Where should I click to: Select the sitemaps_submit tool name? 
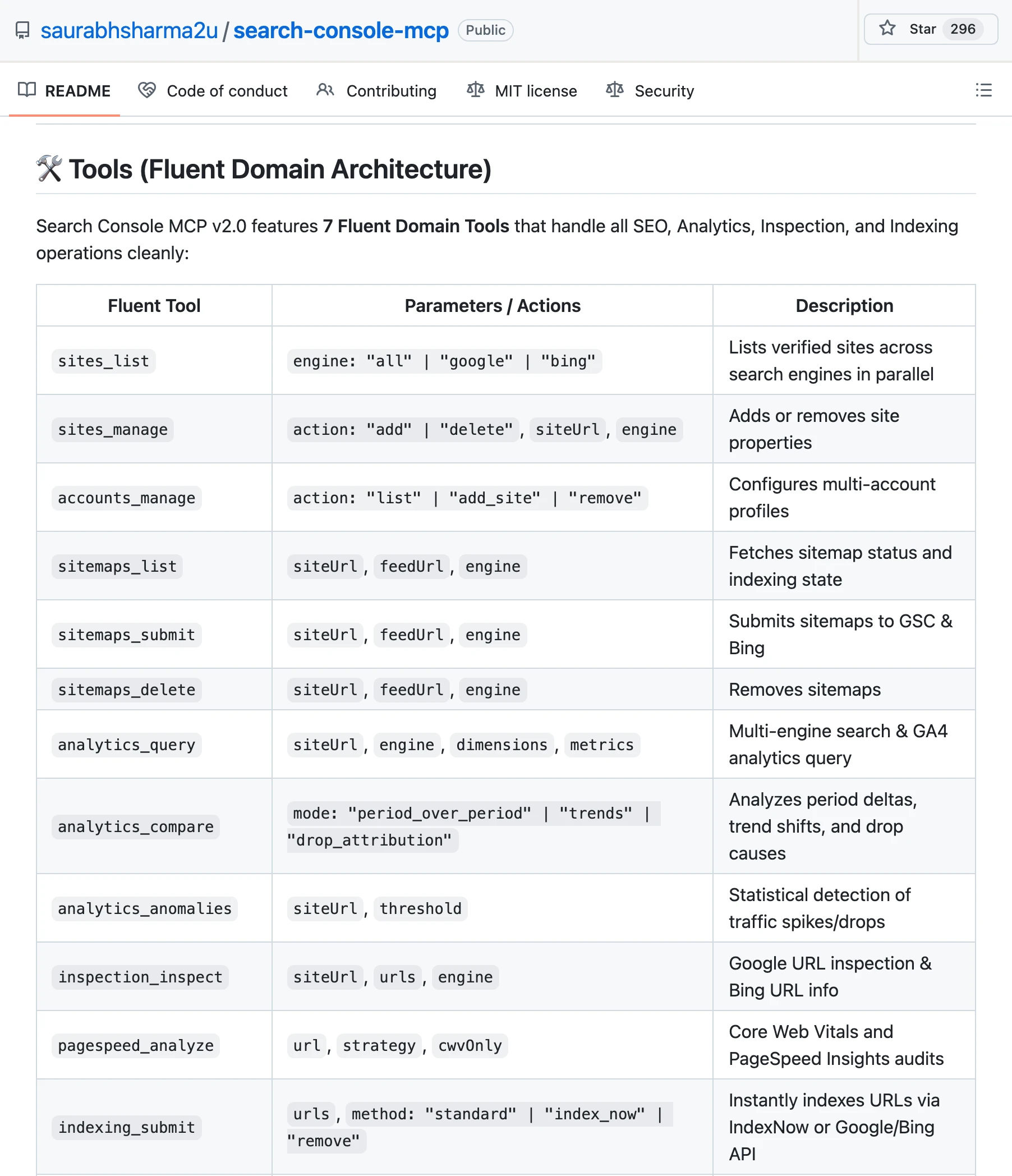click(126, 635)
